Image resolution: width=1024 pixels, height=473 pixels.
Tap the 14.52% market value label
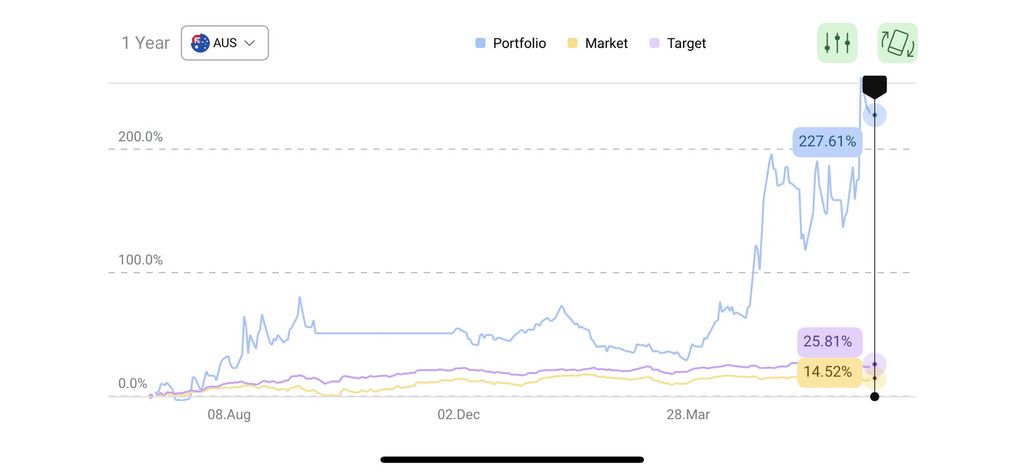click(x=828, y=372)
